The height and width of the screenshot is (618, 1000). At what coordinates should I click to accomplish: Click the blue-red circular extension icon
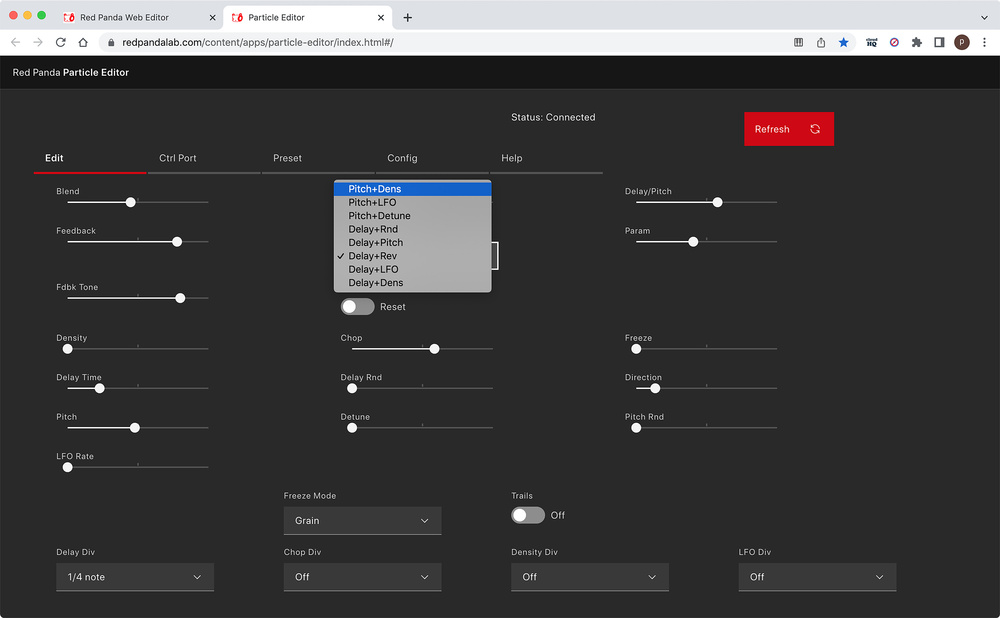pyautogui.click(x=894, y=42)
